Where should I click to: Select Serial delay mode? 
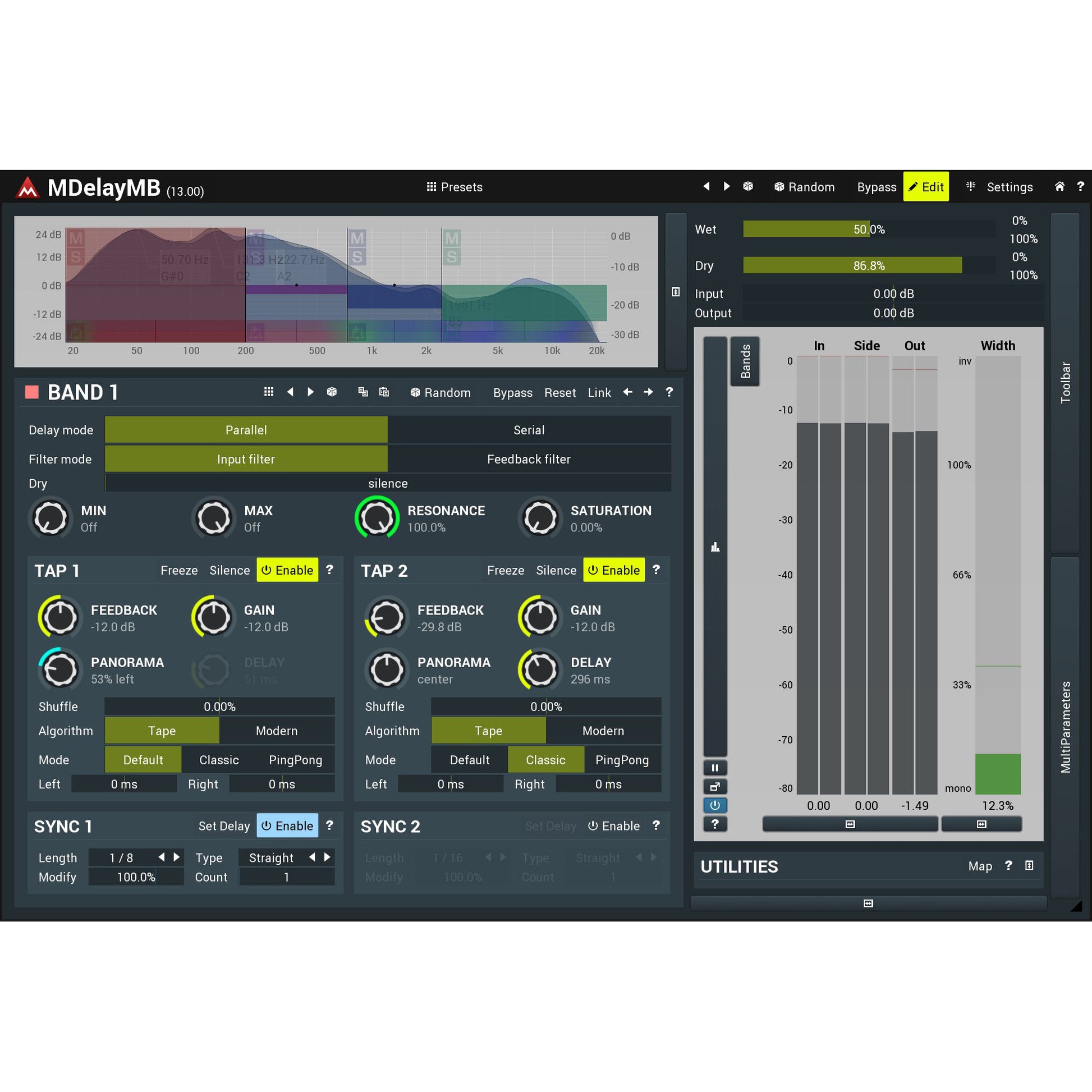point(529,430)
